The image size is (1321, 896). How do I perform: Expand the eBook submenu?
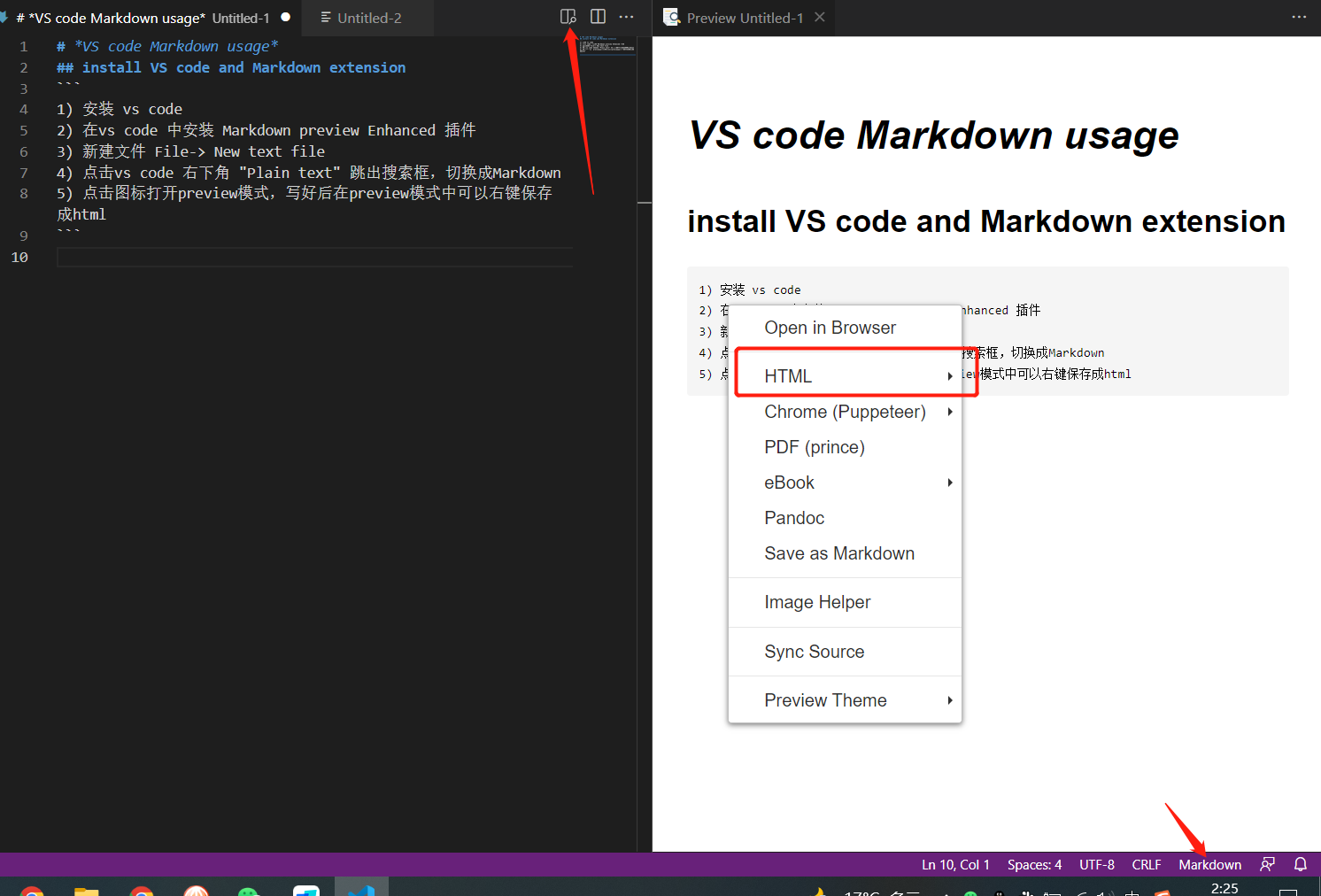click(x=845, y=483)
